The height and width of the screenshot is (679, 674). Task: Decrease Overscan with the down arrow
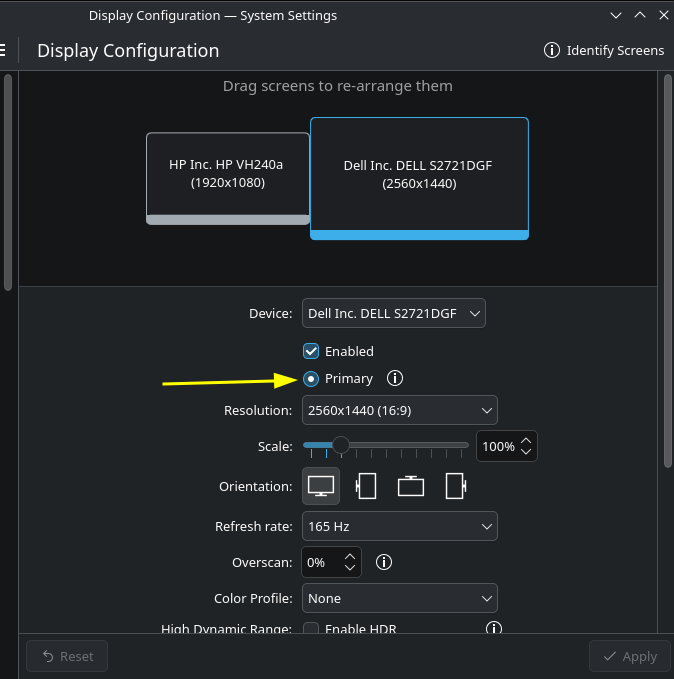click(350, 568)
